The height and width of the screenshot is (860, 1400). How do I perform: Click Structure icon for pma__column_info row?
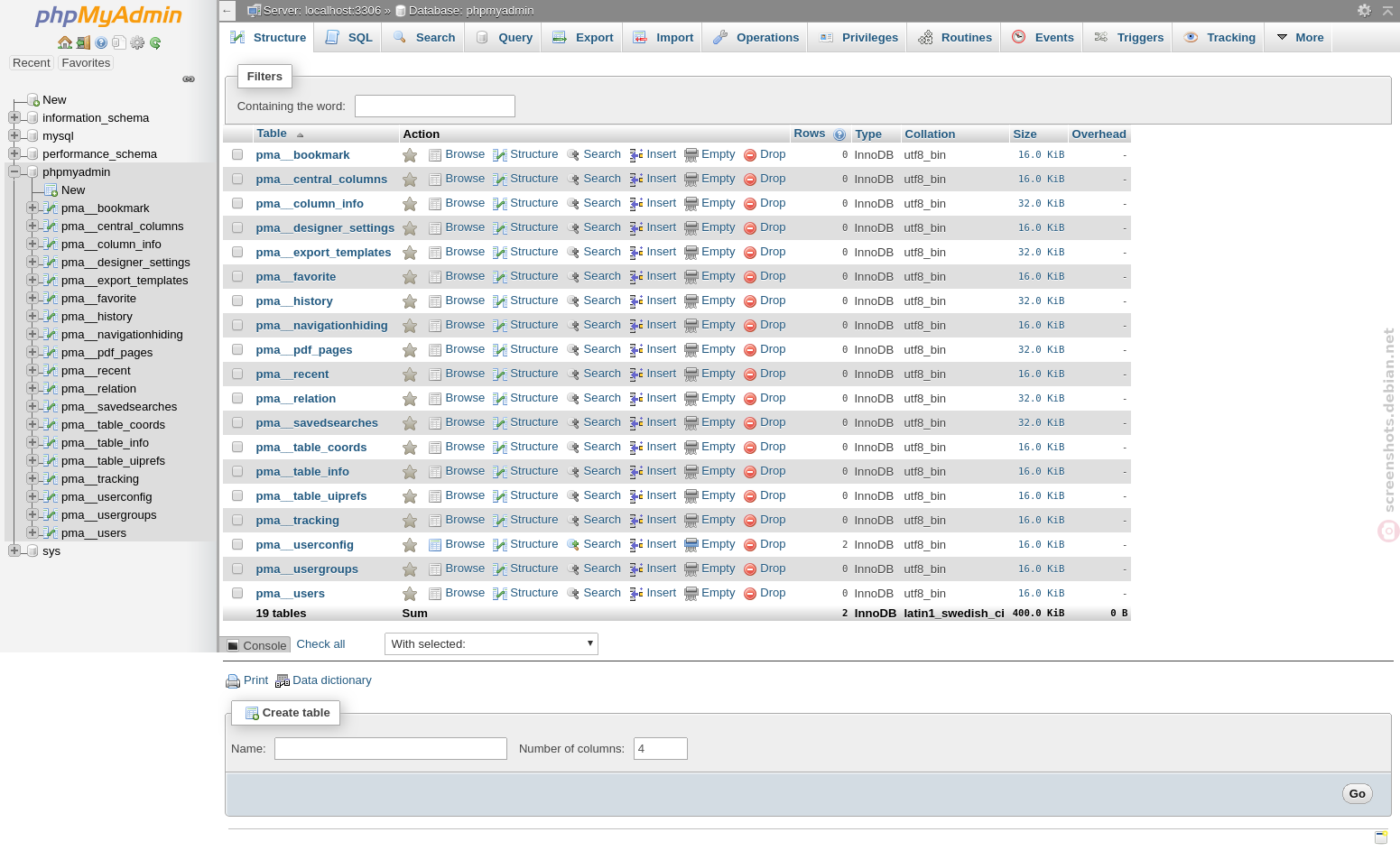500,204
